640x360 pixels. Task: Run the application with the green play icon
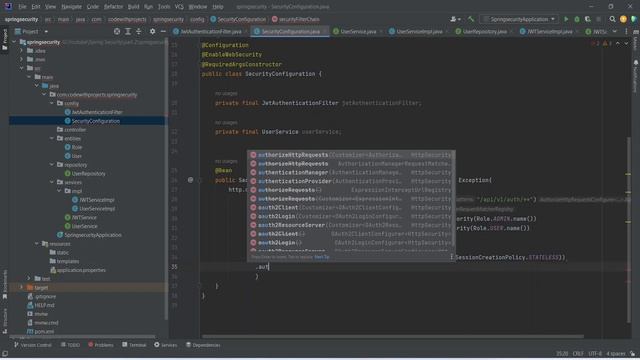566,19
